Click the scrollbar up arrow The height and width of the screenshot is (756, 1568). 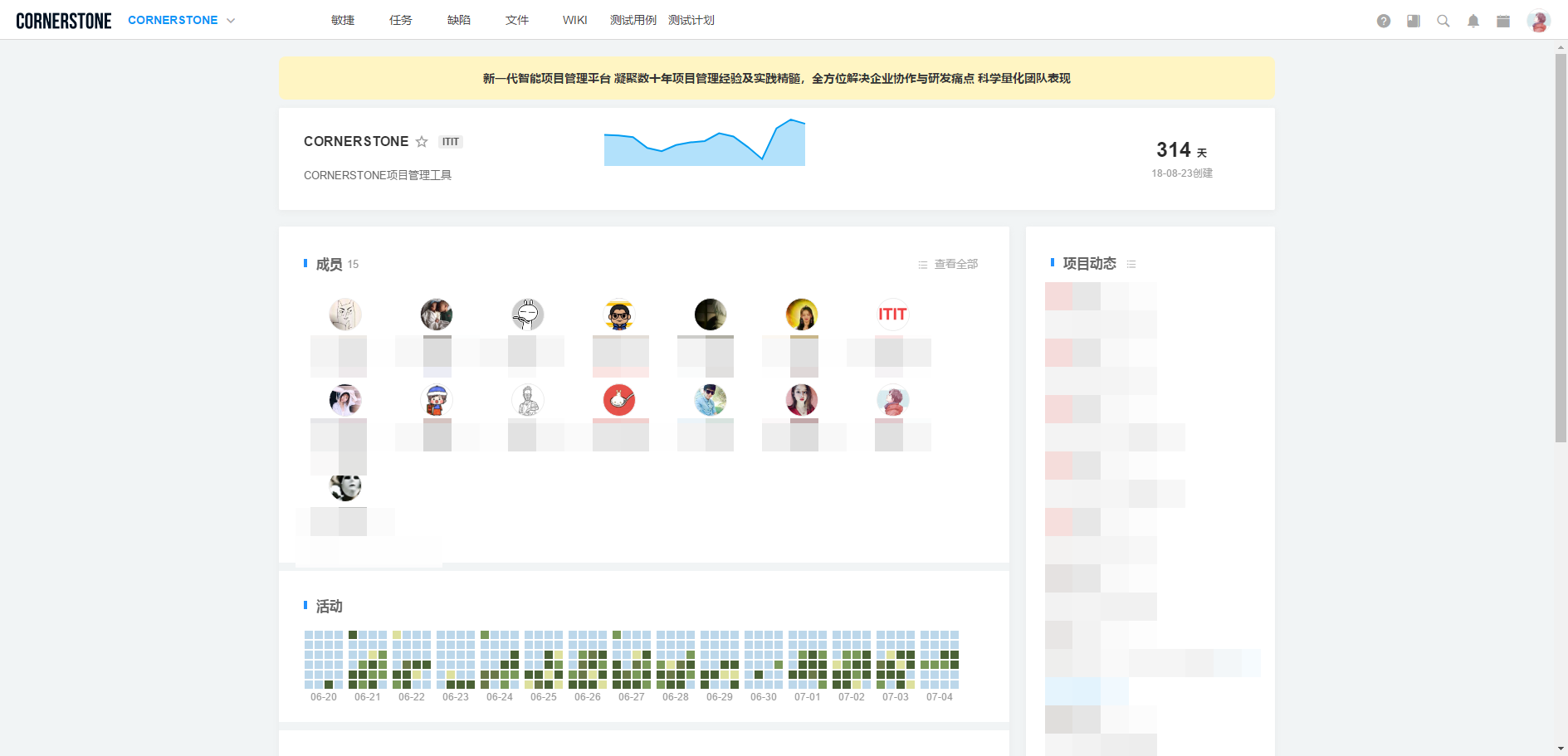pyautogui.click(x=1561, y=47)
